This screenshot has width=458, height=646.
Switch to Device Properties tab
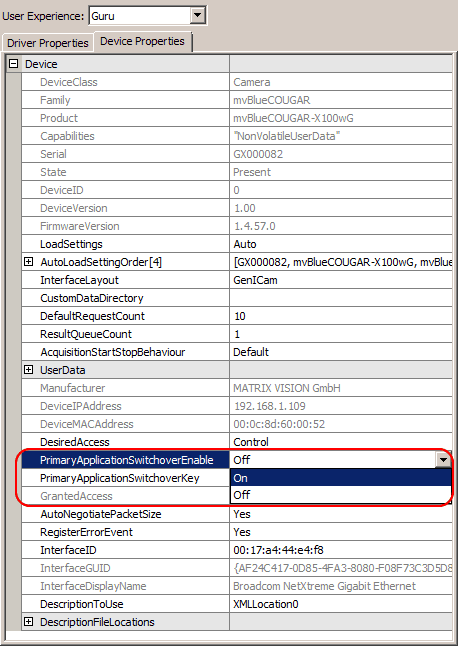click(143, 42)
